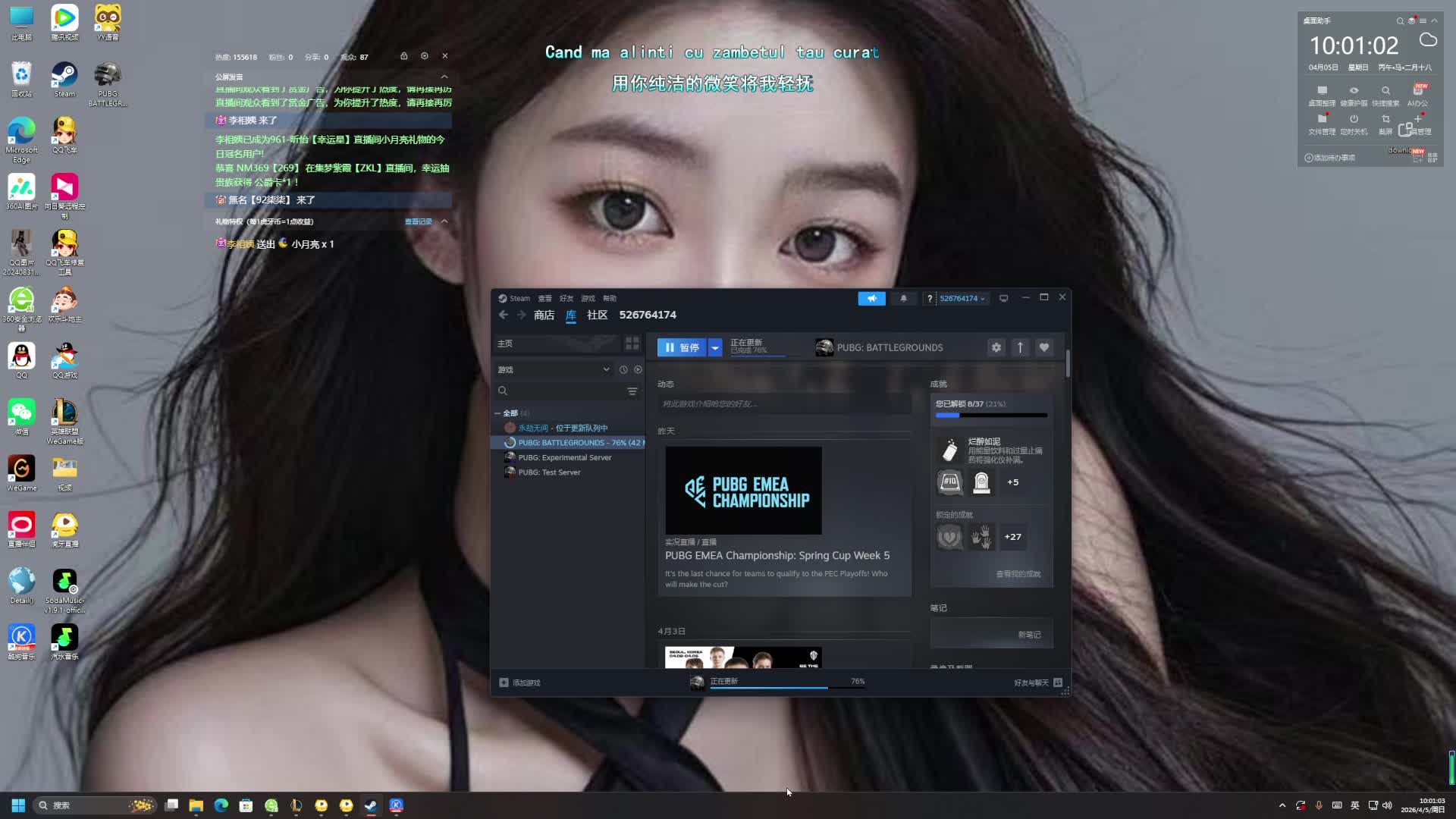Switch library to grid view icon
This screenshot has height=819, width=1456.
click(632, 344)
